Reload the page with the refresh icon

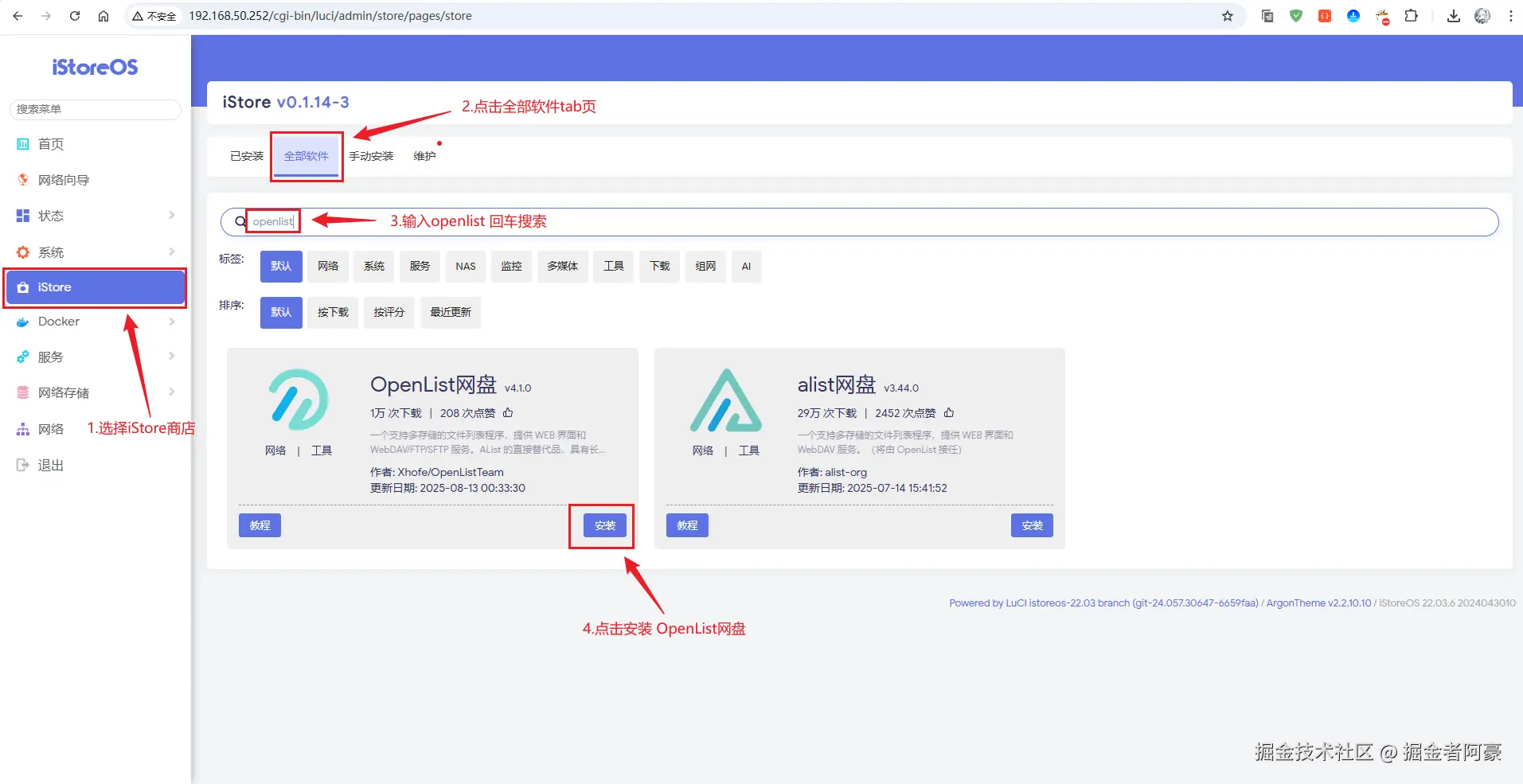coord(75,16)
